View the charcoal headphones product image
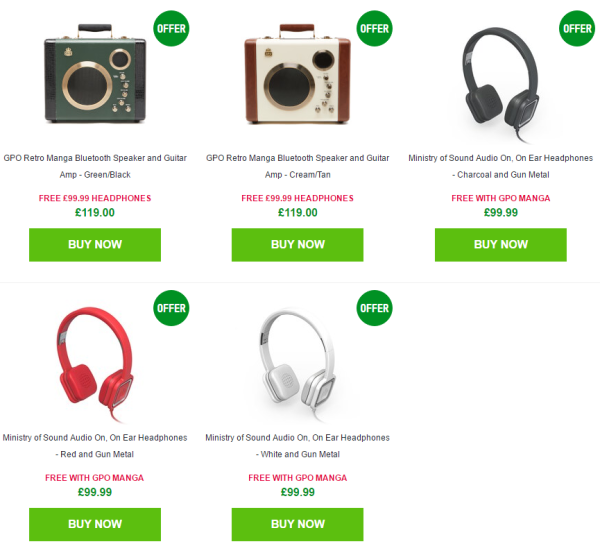Image resolution: width=600 pixels, height=553 pixels. click(501, 85)
